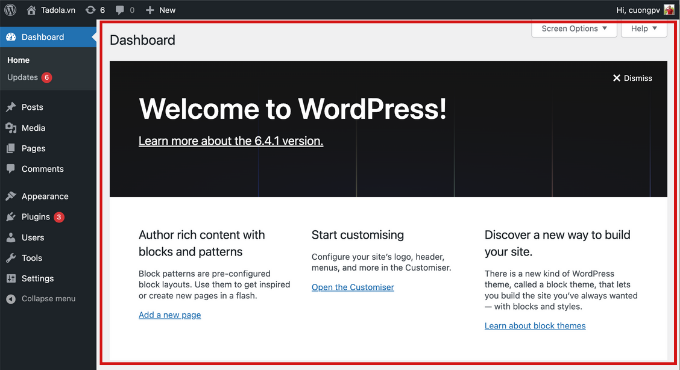The width and height of the screenshot is (680, 370).
Task: Open the Appearance menu
Action: (48, 196)
